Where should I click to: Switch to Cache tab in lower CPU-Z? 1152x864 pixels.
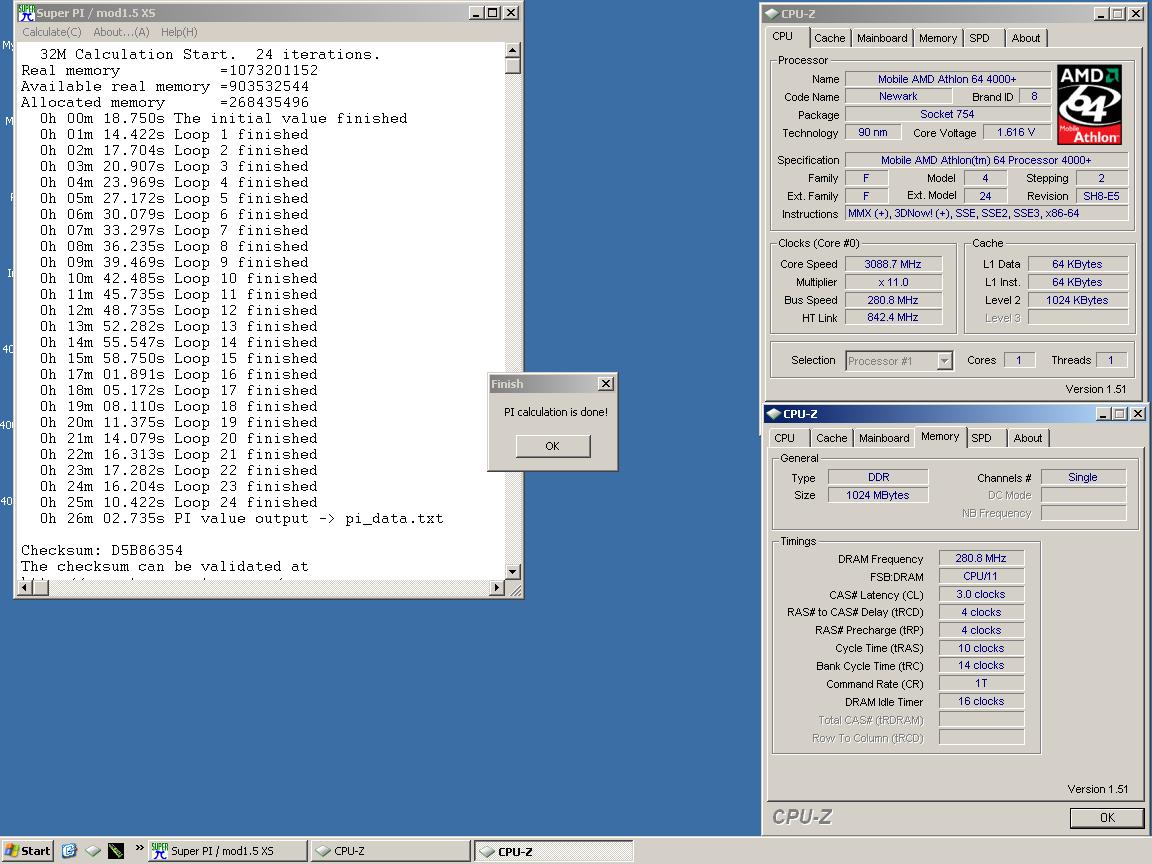click(x=832, y=438)
